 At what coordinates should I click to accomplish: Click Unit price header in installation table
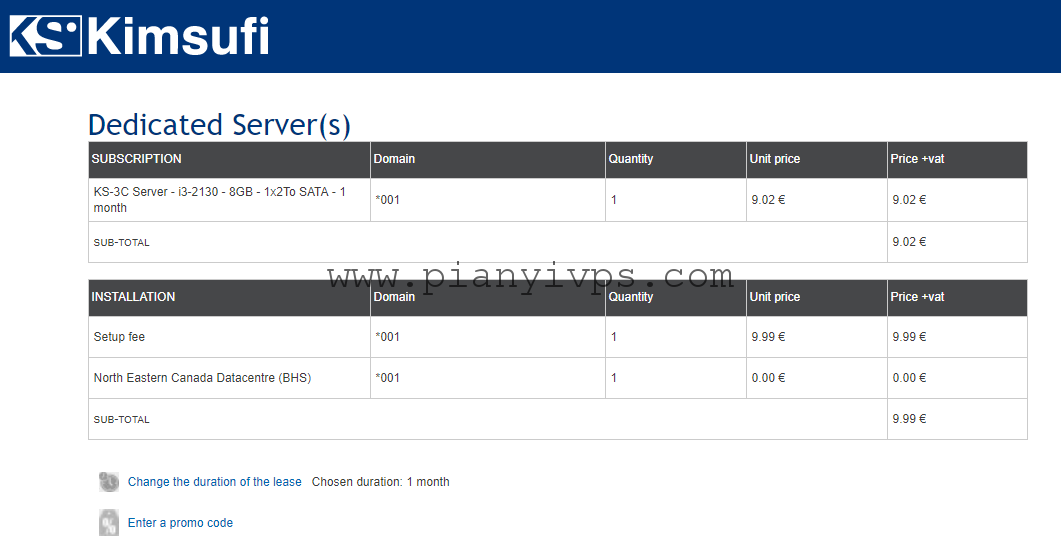[817, 298]
